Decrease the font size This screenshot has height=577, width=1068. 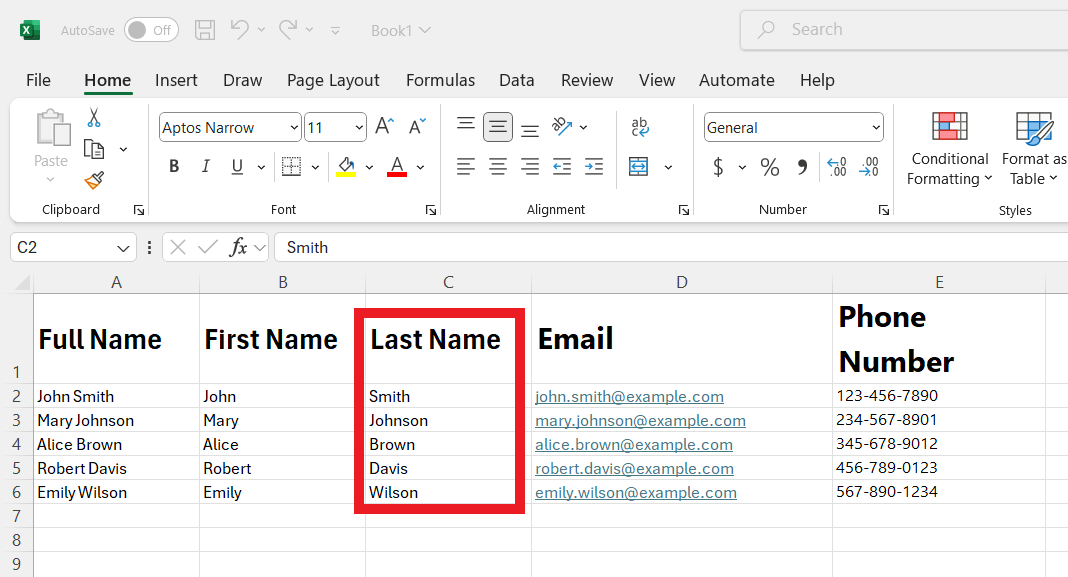(417, 127)
